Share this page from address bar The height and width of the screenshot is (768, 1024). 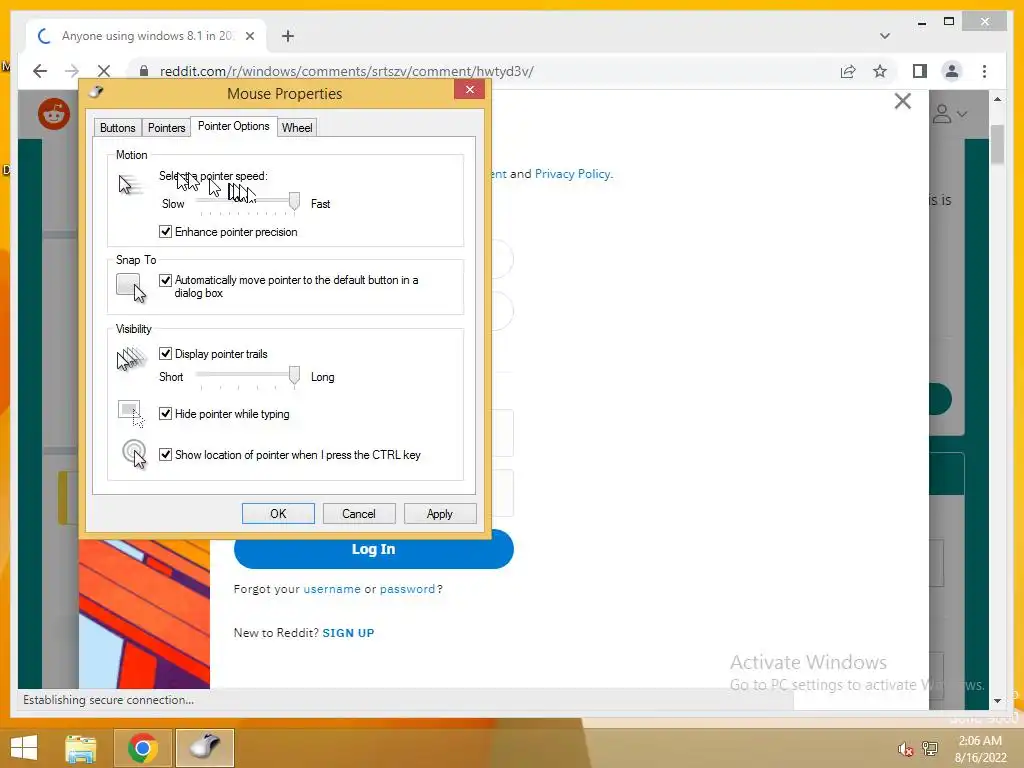point(848,71)
